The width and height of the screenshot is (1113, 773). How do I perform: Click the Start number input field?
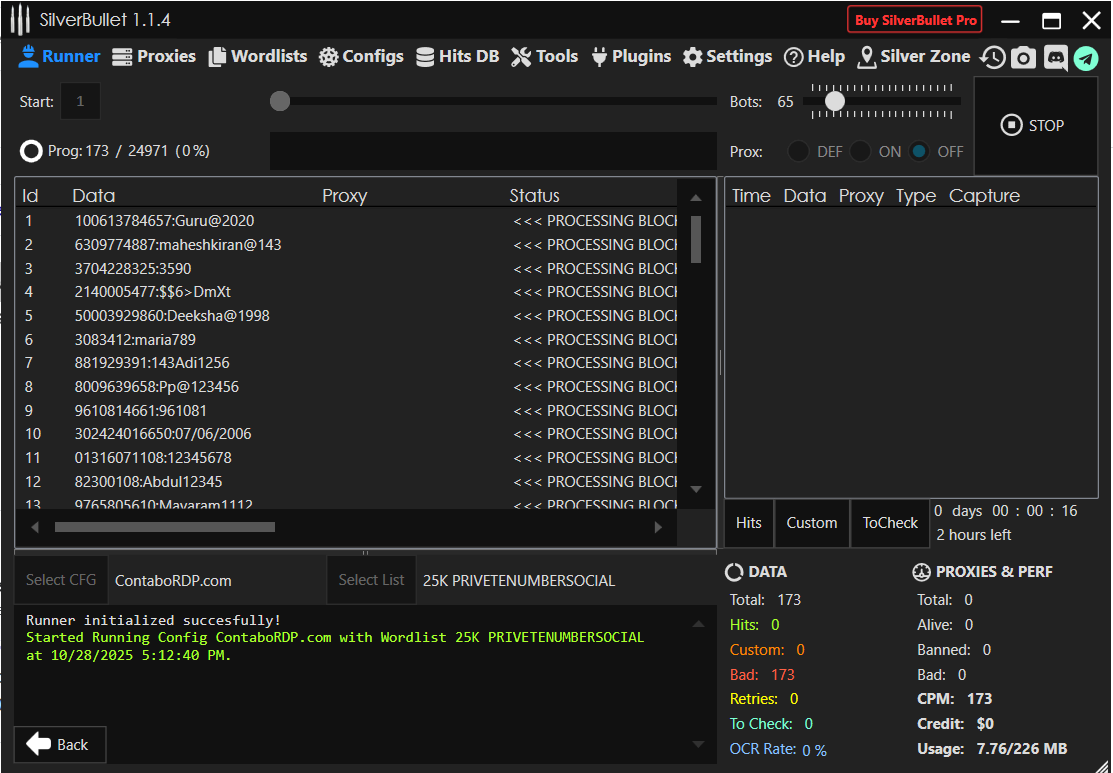[x=80, y=102]
